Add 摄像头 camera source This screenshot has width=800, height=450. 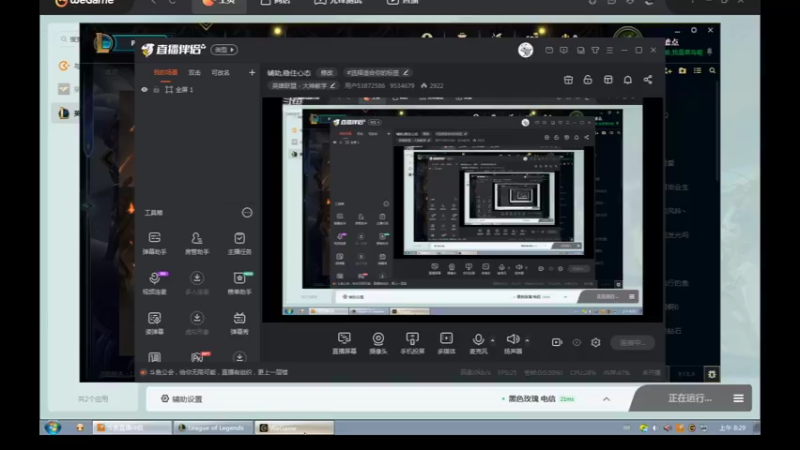point(378,343)
